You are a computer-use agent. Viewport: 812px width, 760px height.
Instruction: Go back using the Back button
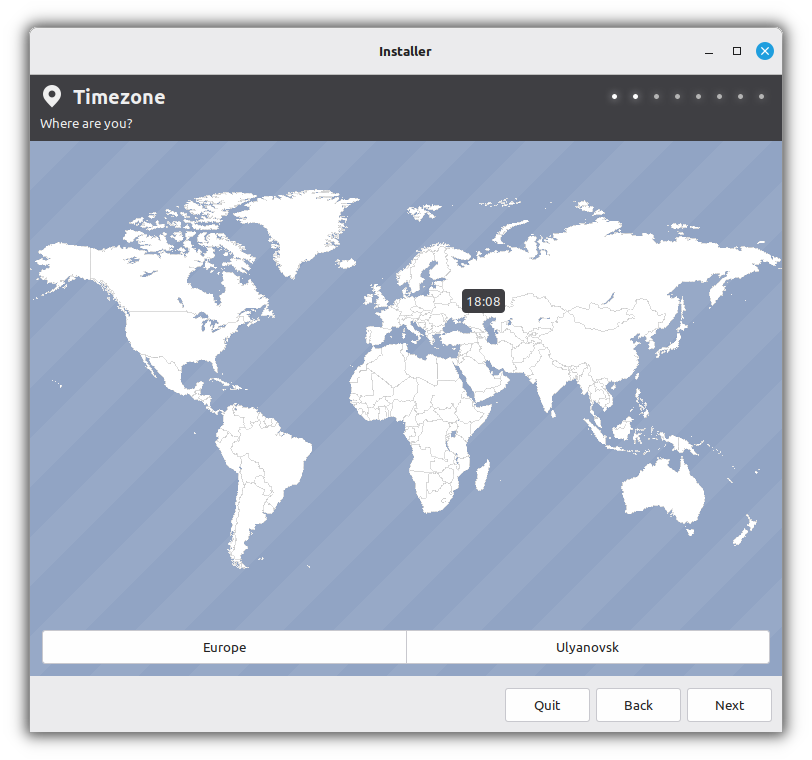click(x=638, y=705)
